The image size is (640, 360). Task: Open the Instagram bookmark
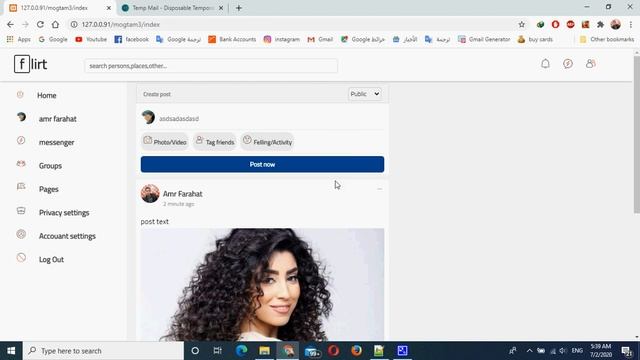click(x=282, y=39)
